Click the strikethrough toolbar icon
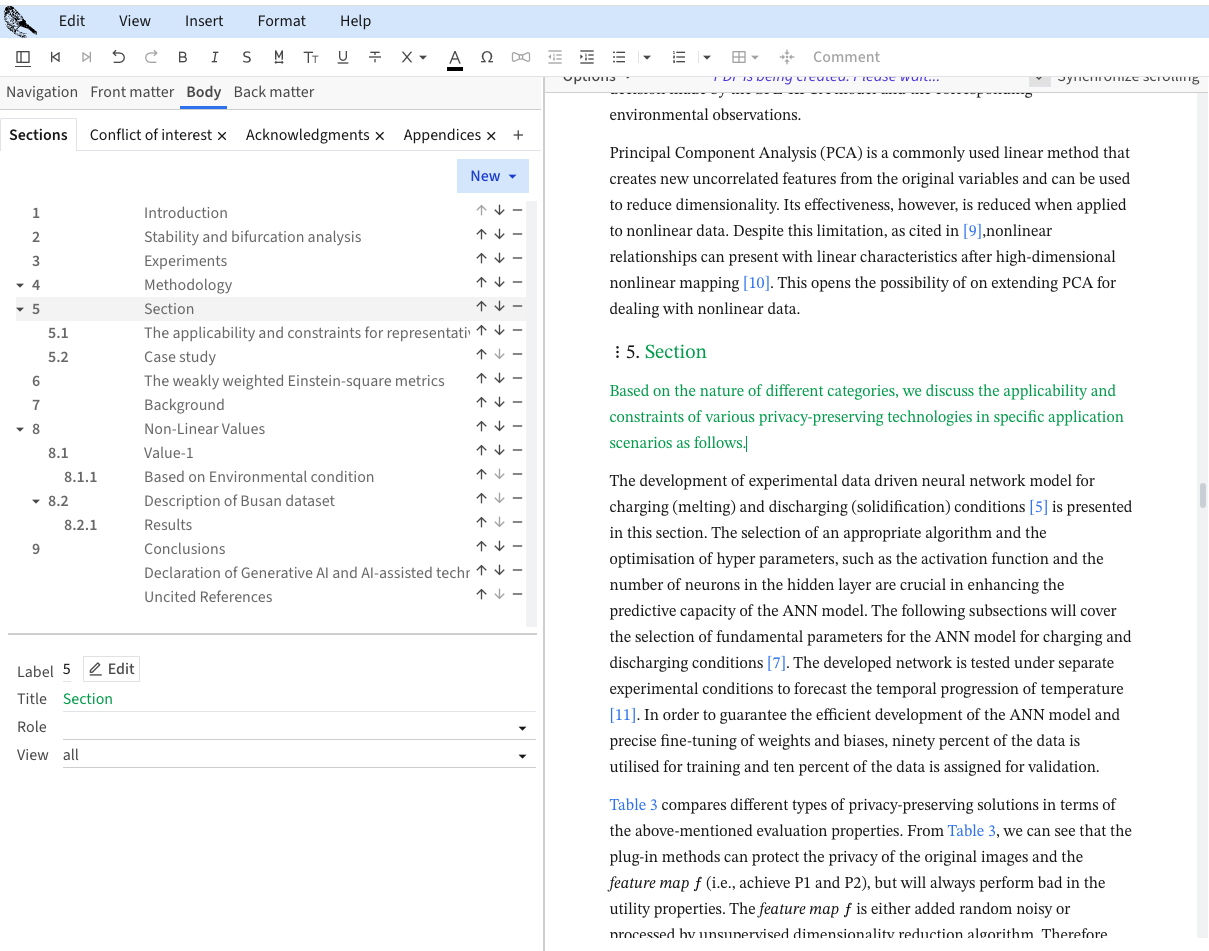 (375, 57)
